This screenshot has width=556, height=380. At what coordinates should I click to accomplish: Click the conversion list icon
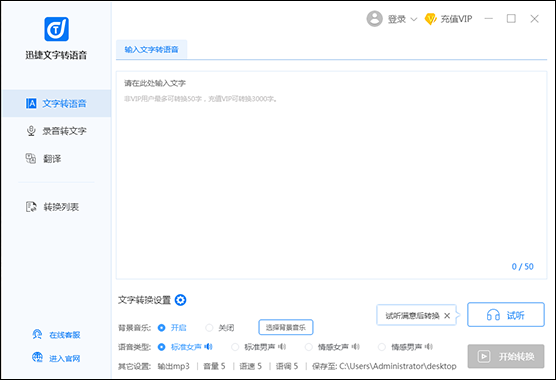click(31, 207)
